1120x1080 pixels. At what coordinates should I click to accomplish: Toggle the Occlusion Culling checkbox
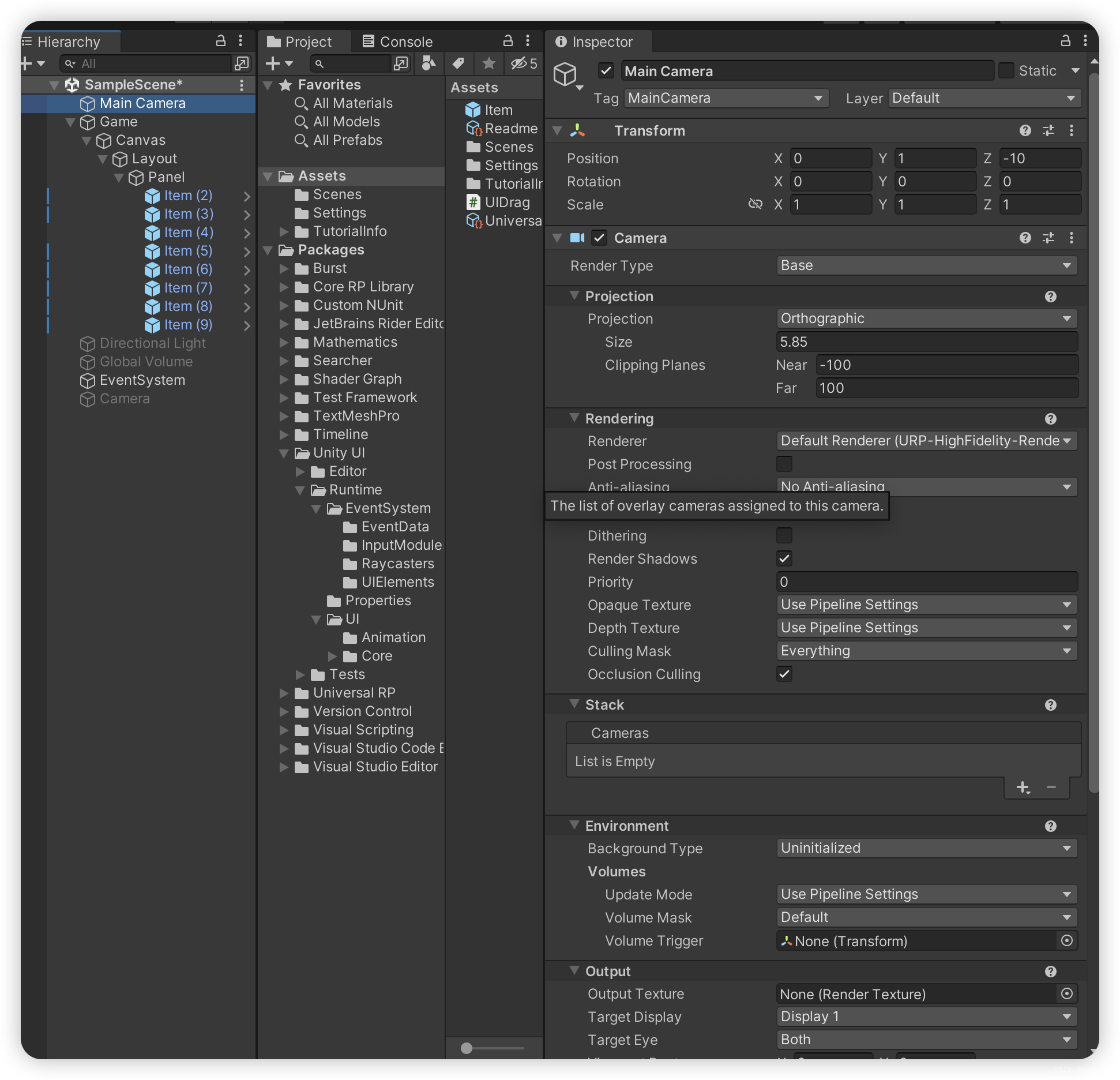point(784,674)
